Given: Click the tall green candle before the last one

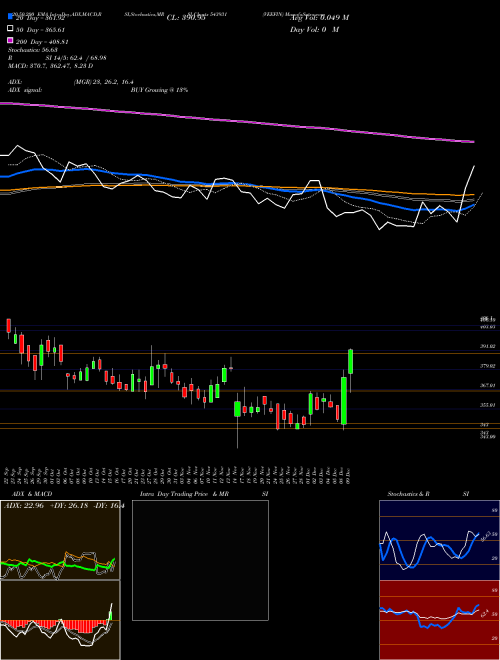Looking at the screenshot, I should pos(344,401).
